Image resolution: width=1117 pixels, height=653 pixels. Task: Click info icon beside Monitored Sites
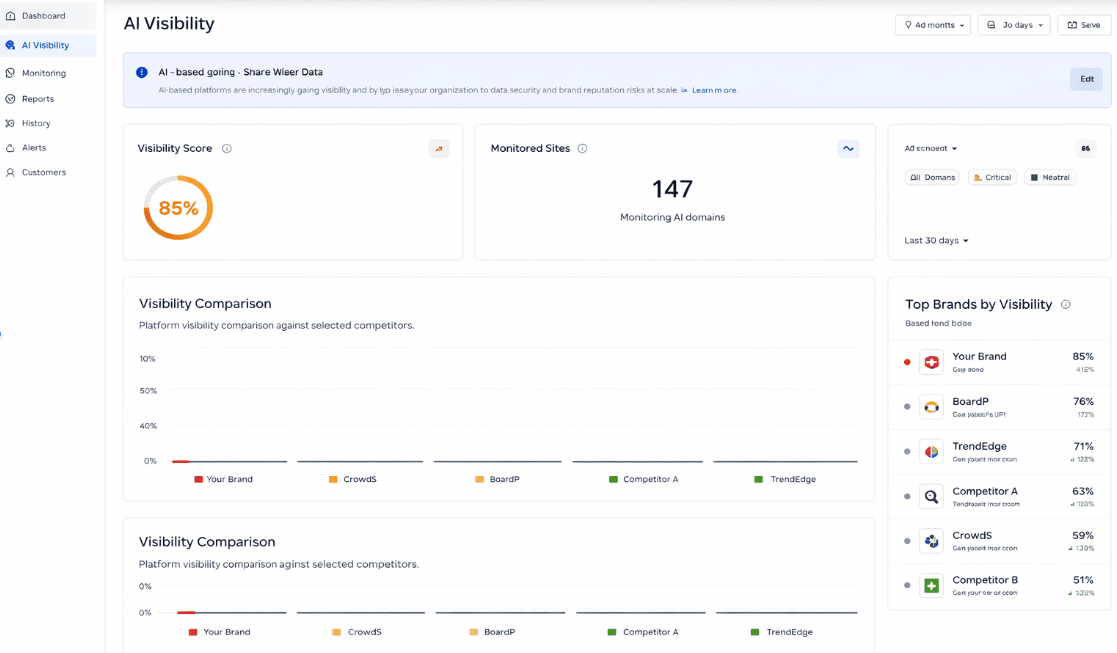(582, 149)
